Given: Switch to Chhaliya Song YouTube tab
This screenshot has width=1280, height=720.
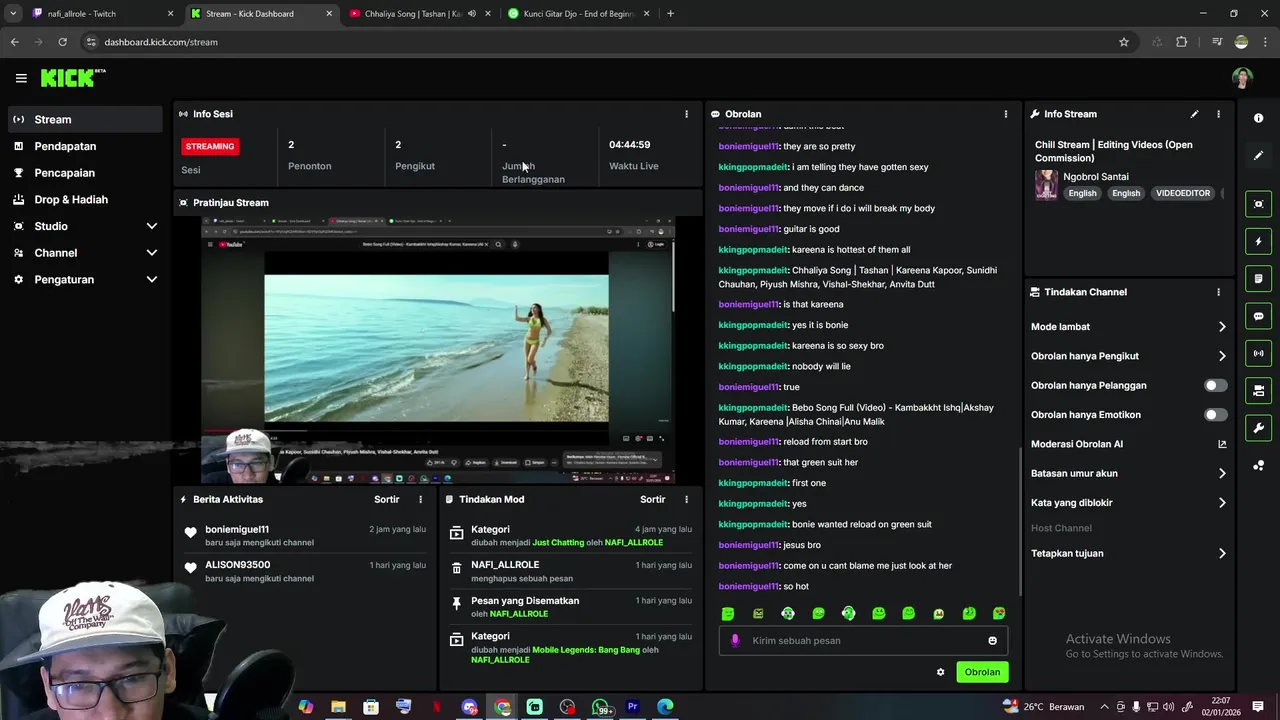Looking at the screenshot, I should 419,14.
